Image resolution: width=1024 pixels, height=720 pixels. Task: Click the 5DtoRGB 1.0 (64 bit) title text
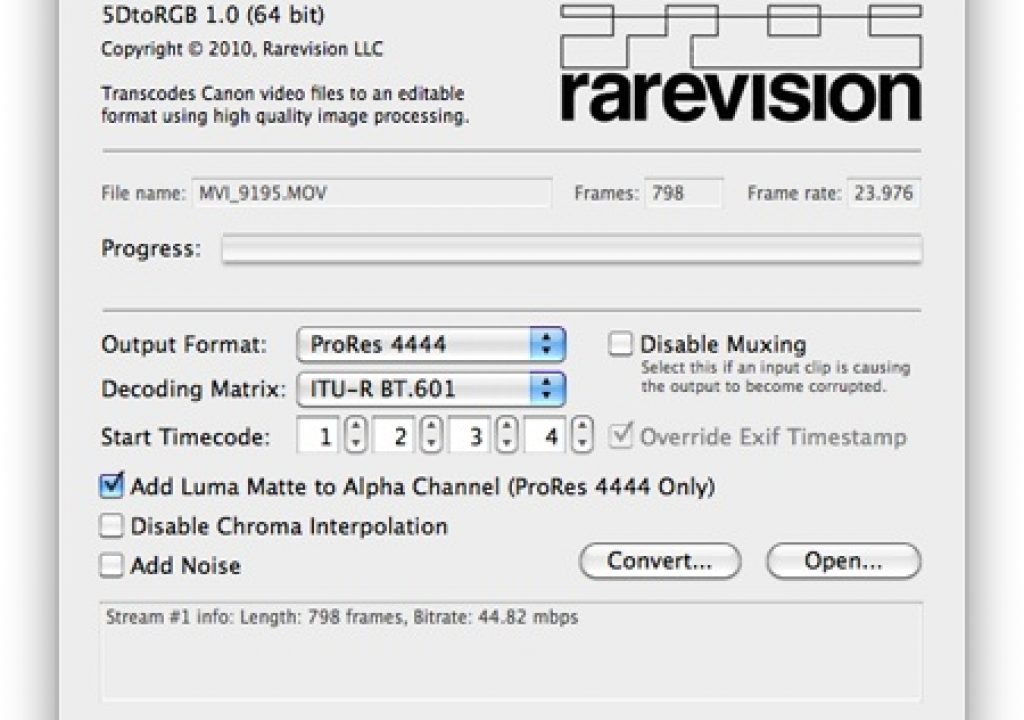[213, 14]
